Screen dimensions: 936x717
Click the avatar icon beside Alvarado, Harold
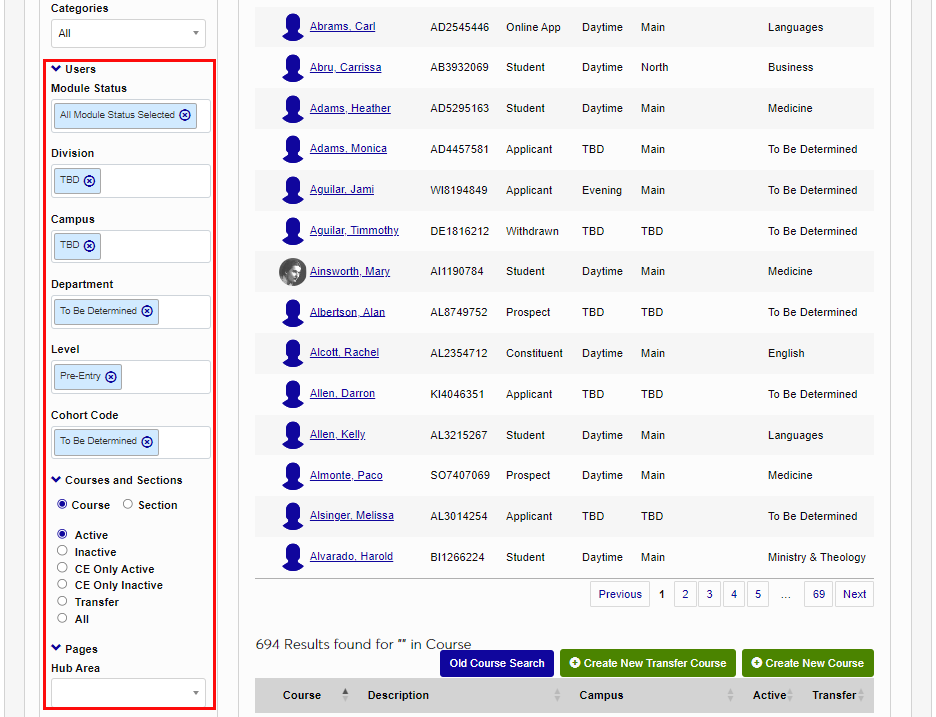[x=292, y=557]
